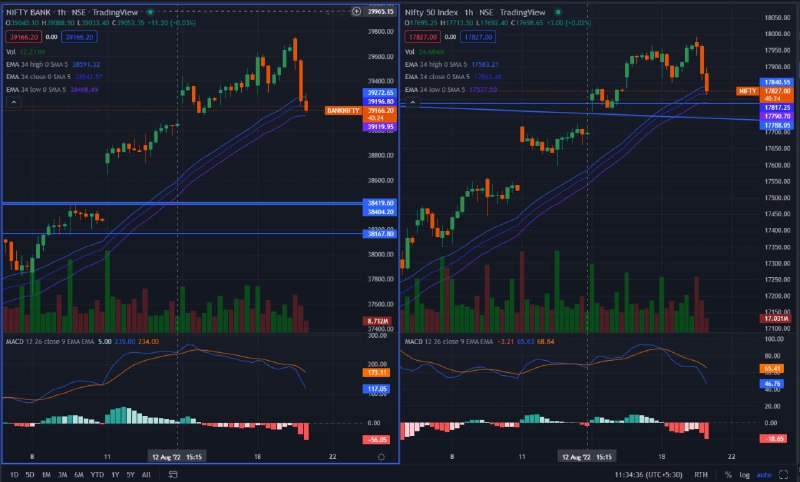Click 39272.65 blue price label
The width and height of the screenshot is (800, 482).
click(x=380, y=93)
